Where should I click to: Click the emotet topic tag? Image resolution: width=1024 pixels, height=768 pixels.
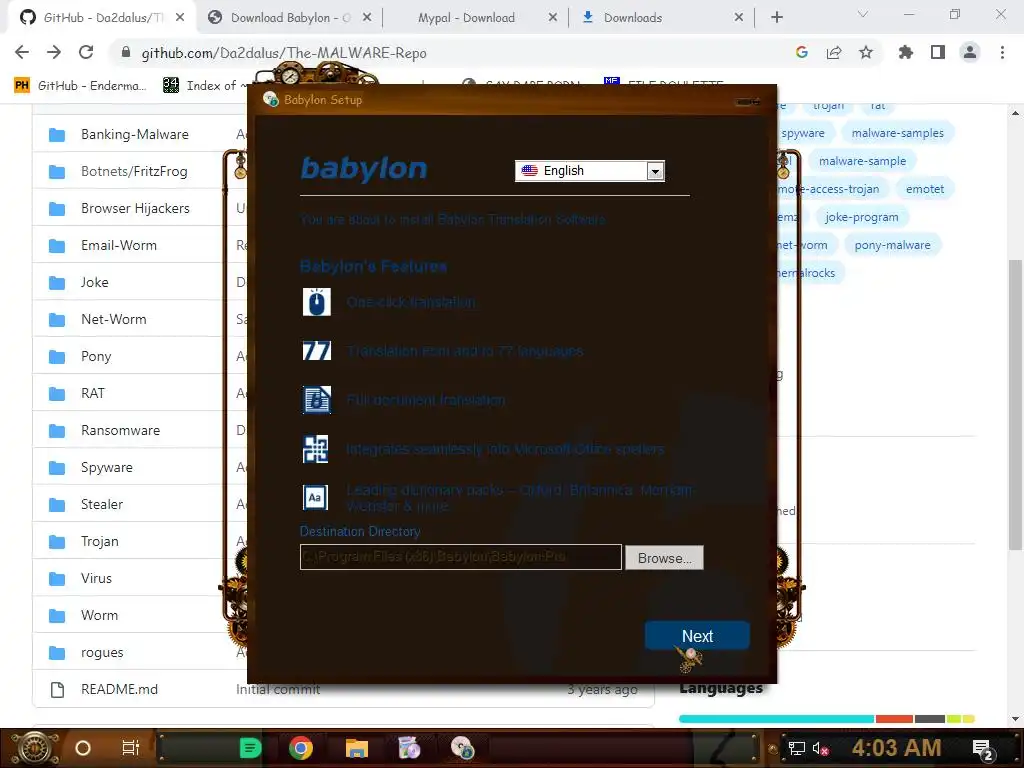click(925, 189)
